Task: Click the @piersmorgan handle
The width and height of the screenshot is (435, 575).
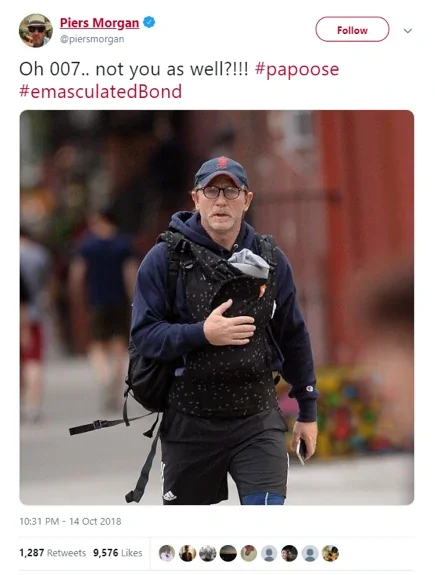Action: click(x=92, y=39)
